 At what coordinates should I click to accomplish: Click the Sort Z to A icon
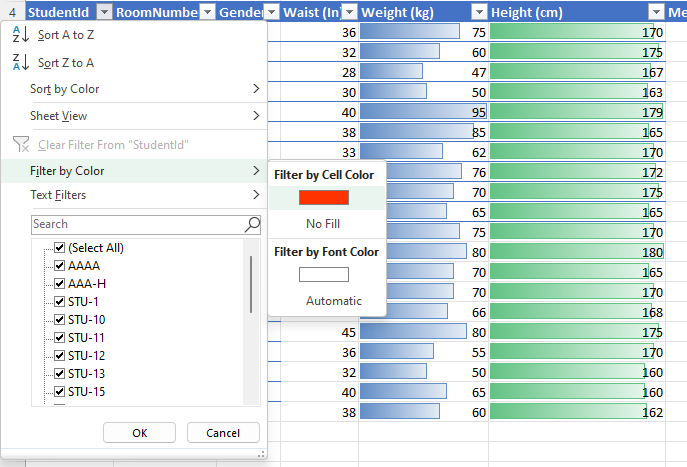21,62
